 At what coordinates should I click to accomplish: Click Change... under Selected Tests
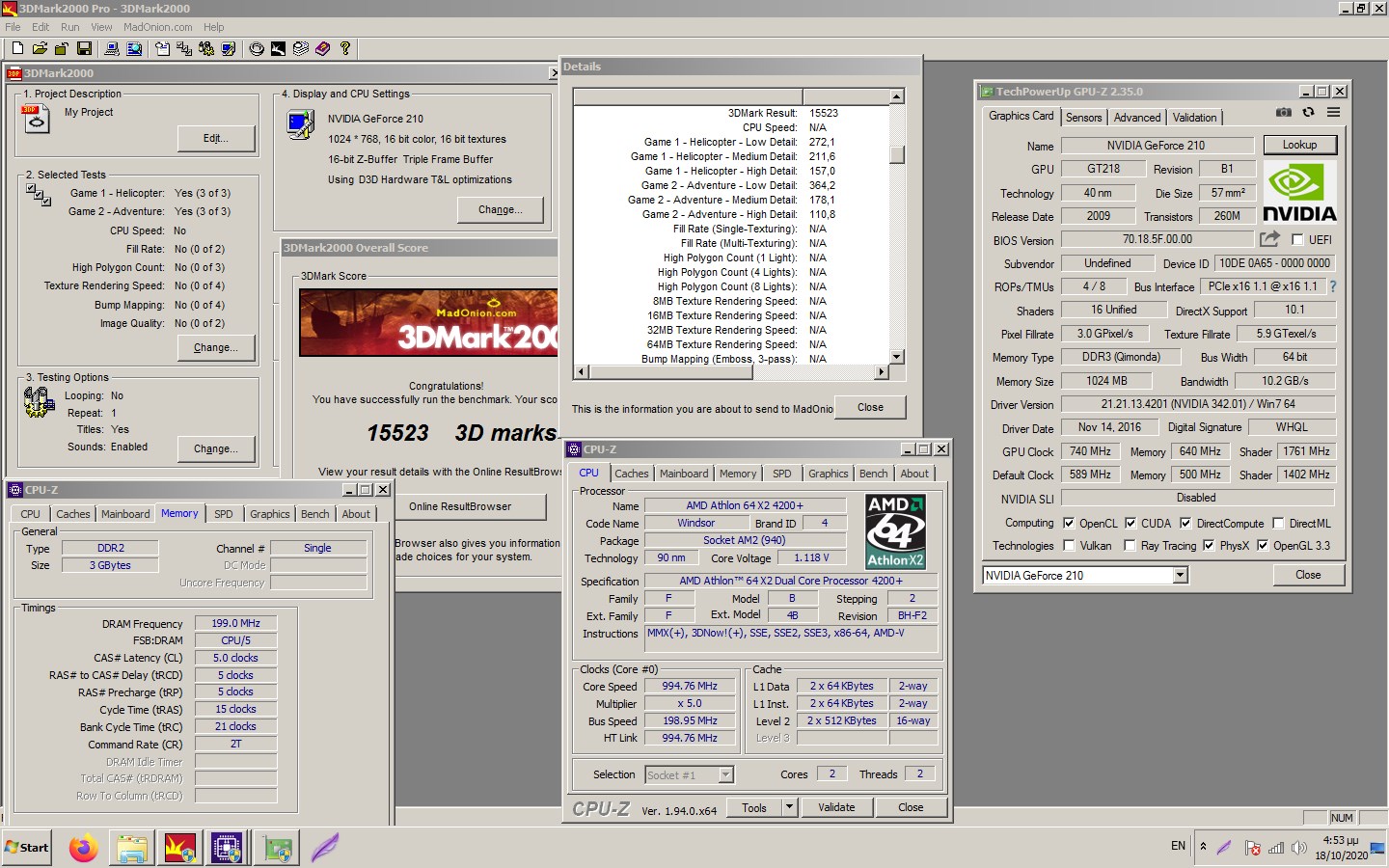point(216,347)
